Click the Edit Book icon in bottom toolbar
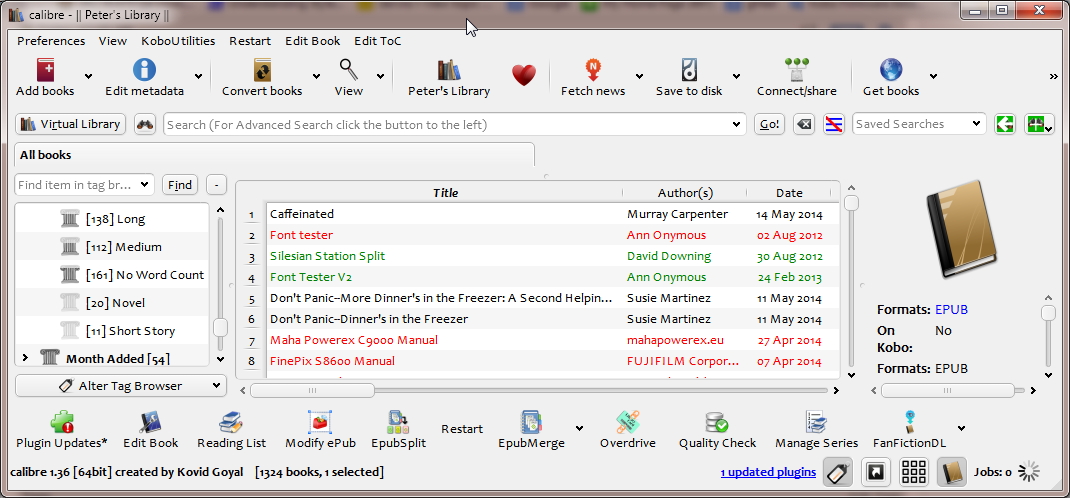 (151, 422)
